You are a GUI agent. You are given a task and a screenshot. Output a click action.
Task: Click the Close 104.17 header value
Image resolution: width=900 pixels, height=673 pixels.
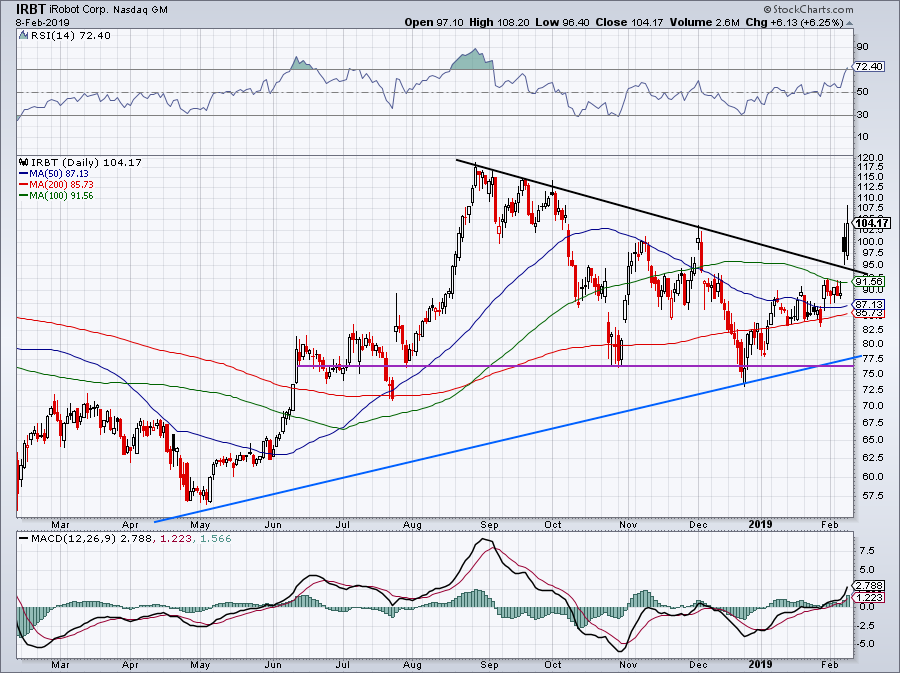(629, 22)
